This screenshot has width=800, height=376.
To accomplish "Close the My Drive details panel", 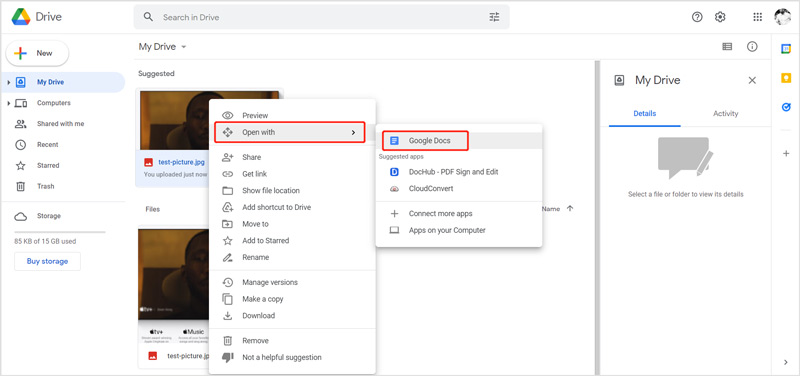I will pyautogui.click(x=752, y=80).
